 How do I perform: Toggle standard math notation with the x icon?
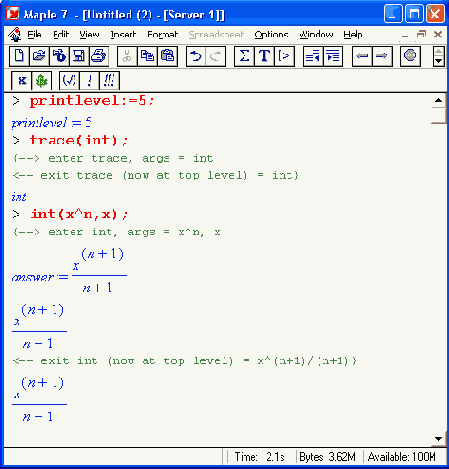[x=22, y=81]
